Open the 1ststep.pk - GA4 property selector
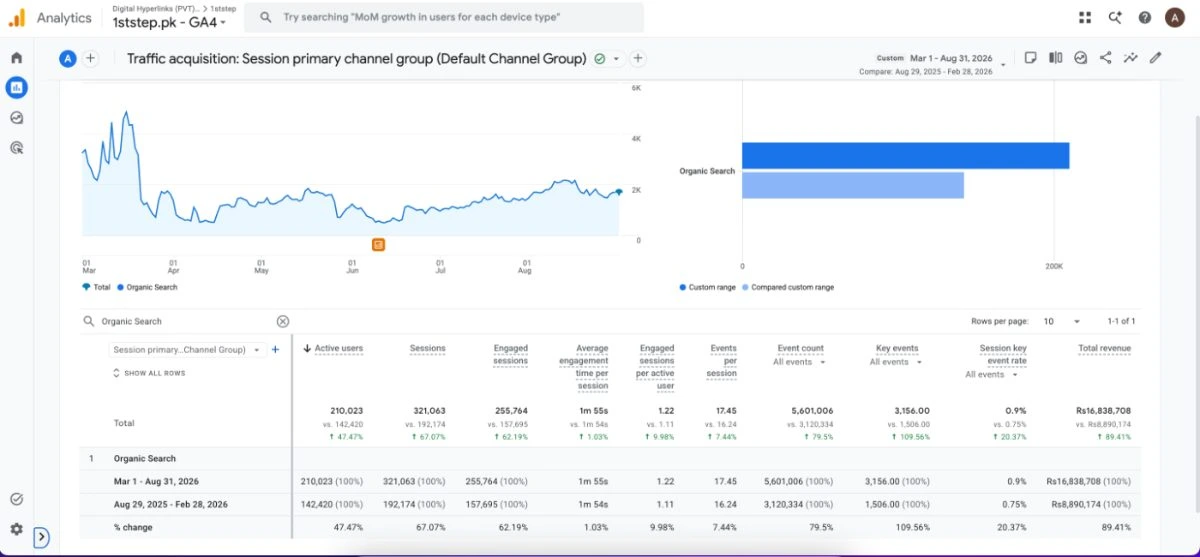The width and height of the screenshot is (1200, 557). pos(169,22)
